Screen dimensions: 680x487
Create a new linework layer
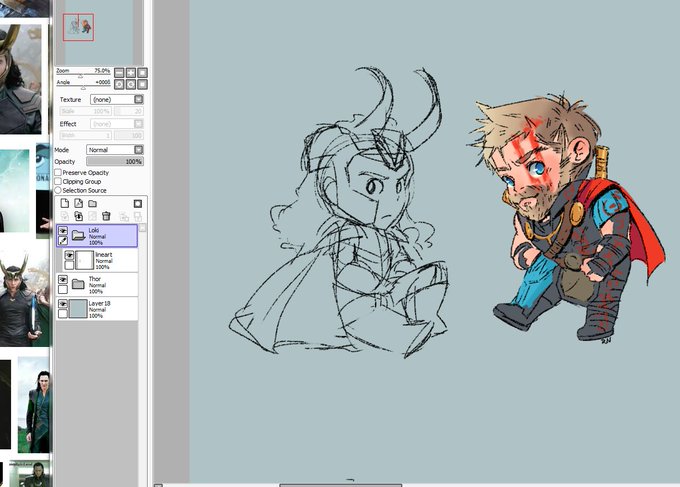pos(78,203)
